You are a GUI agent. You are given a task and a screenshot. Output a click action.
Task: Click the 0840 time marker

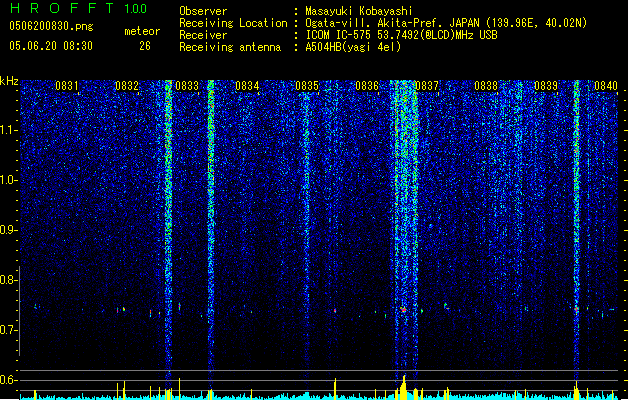tap(606, 86)
